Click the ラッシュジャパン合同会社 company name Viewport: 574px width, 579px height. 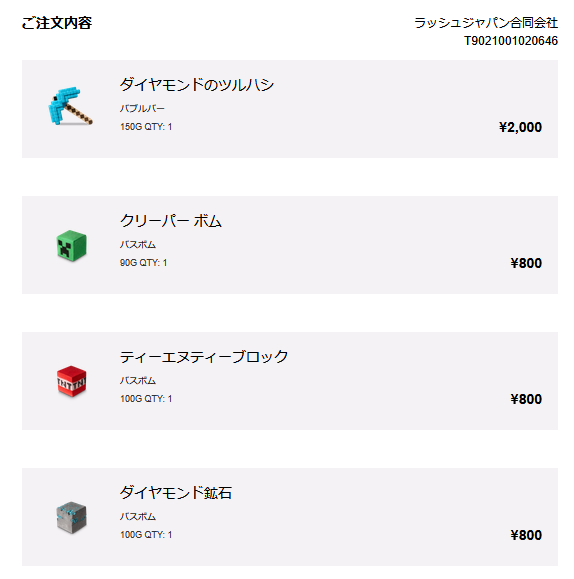pos(486,23)
